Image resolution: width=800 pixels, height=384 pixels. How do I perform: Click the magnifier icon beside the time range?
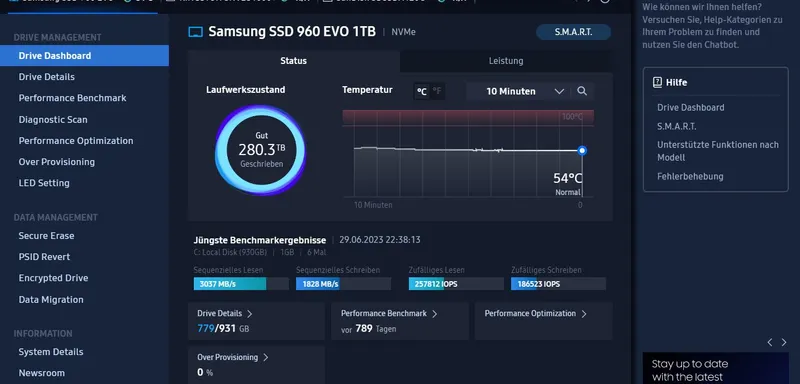(582, 91)
